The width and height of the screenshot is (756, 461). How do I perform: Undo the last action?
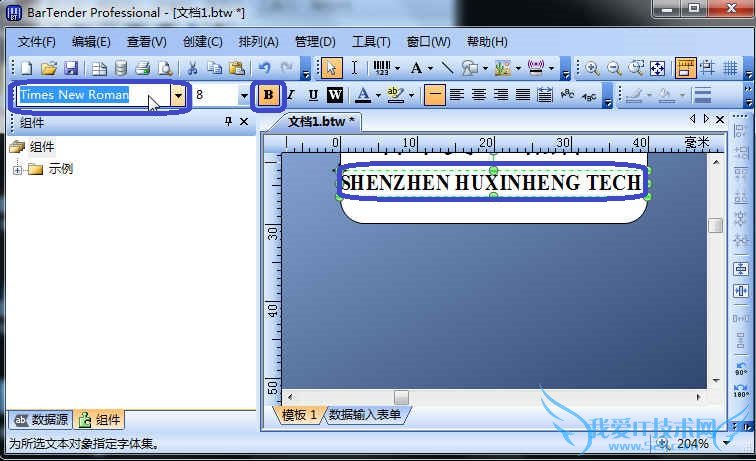point(264,68)
